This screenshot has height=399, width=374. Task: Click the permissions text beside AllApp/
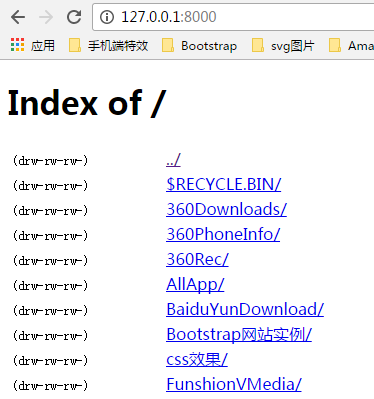pyautogui.click(x=50, y=286)
